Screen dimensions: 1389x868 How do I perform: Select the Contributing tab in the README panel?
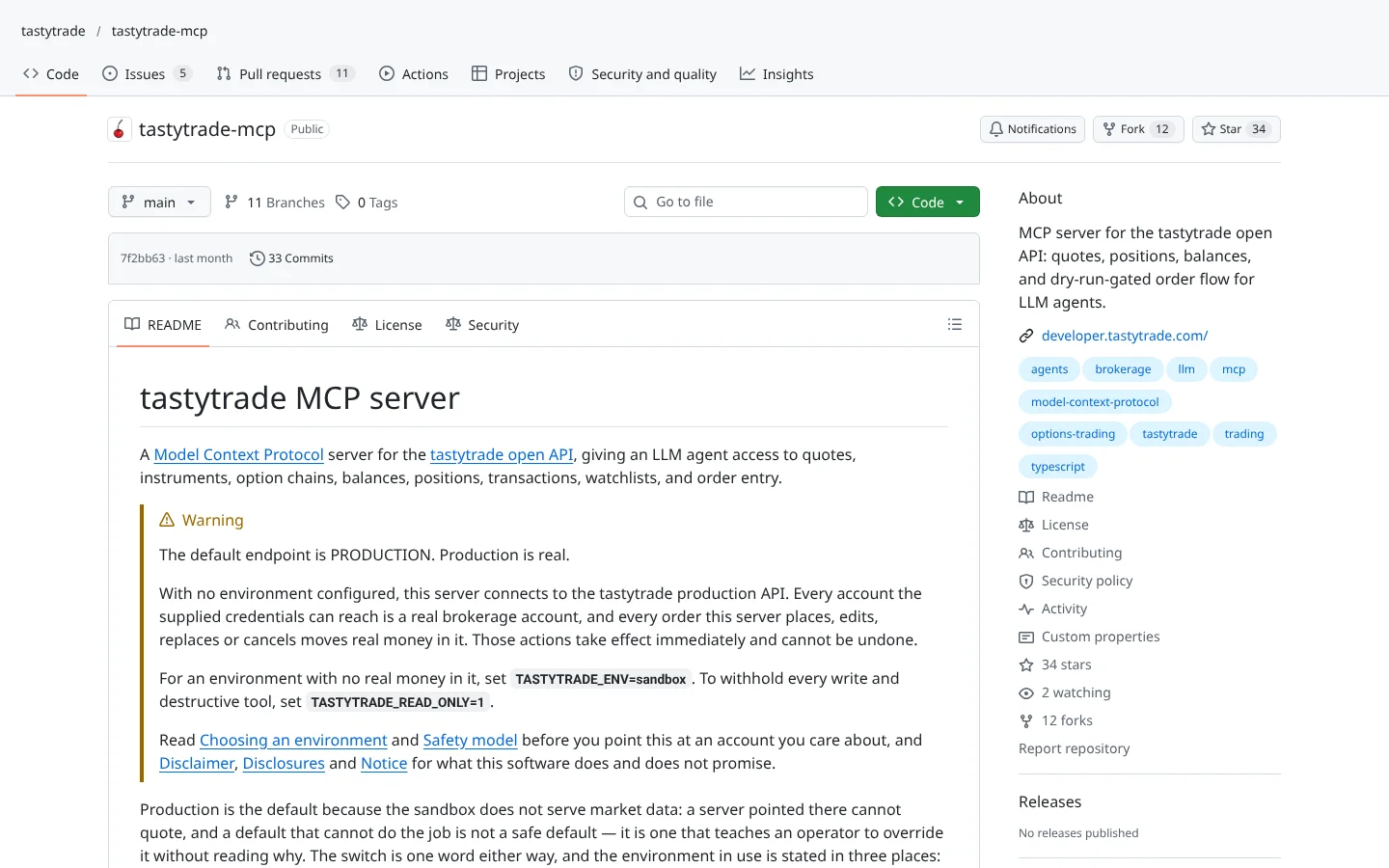pos(277,325)
